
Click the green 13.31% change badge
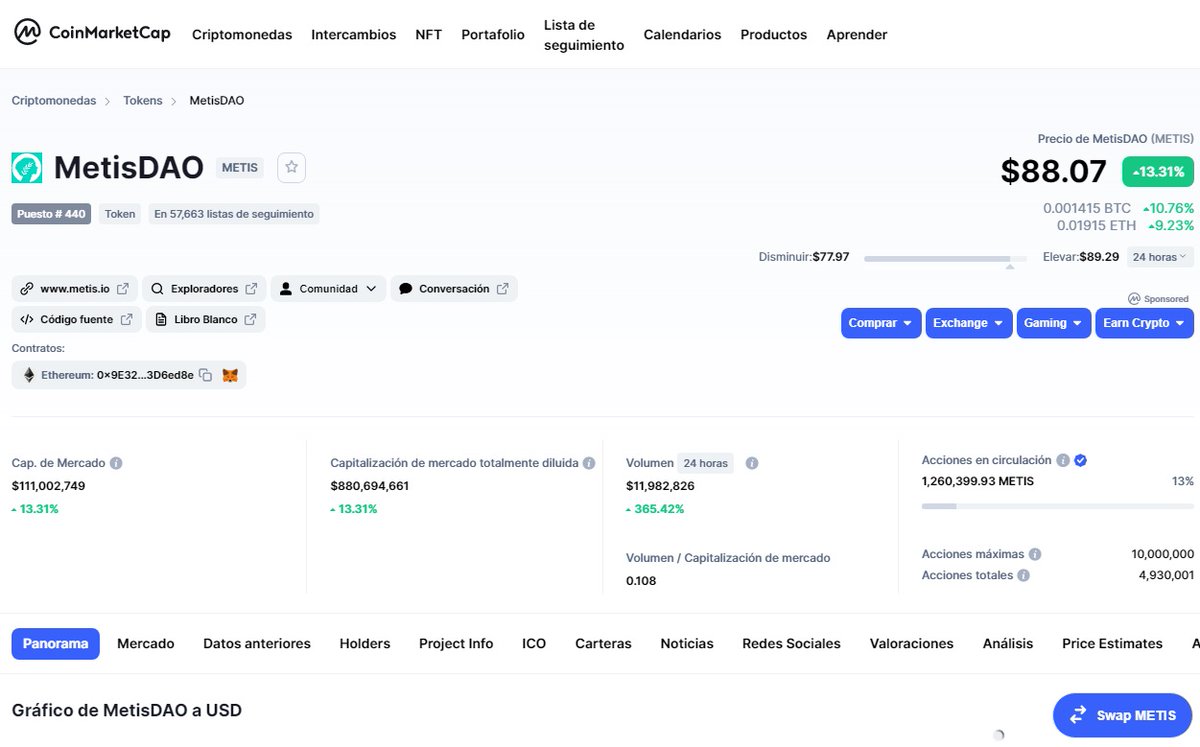pos(1158,172)
